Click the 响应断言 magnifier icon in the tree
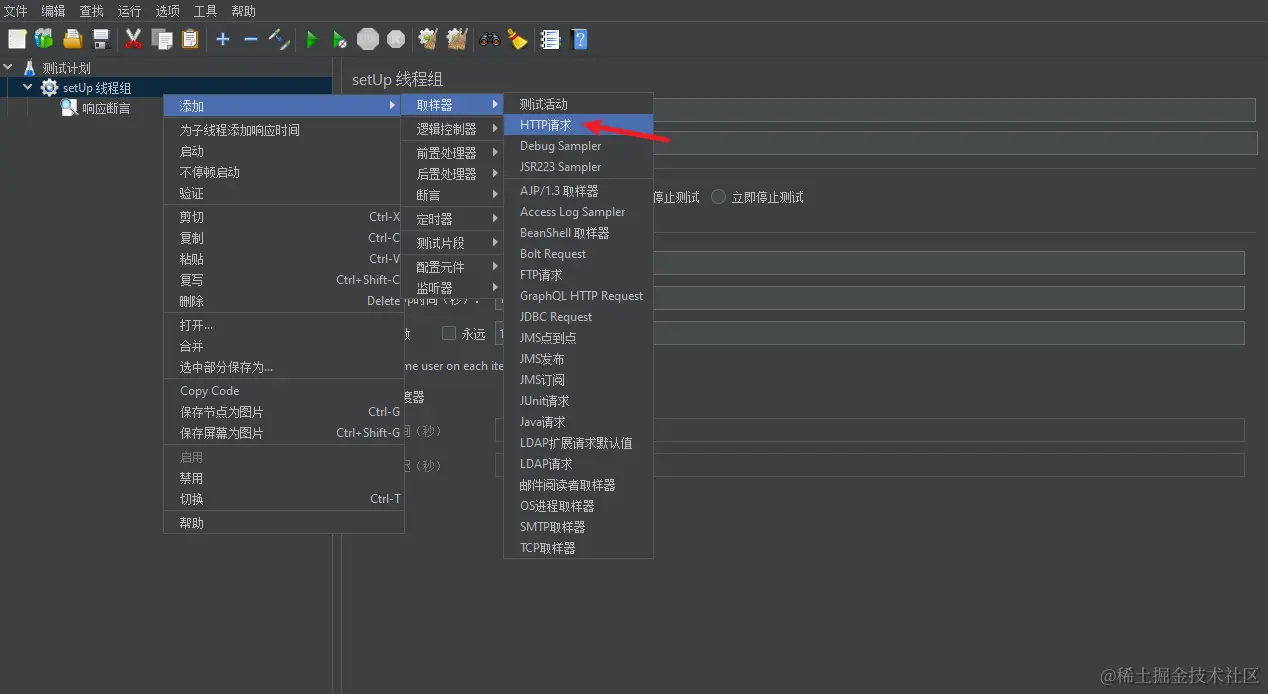Image resolution: width=1268 pixels, height=694 pixels. (x=69, y=108)
